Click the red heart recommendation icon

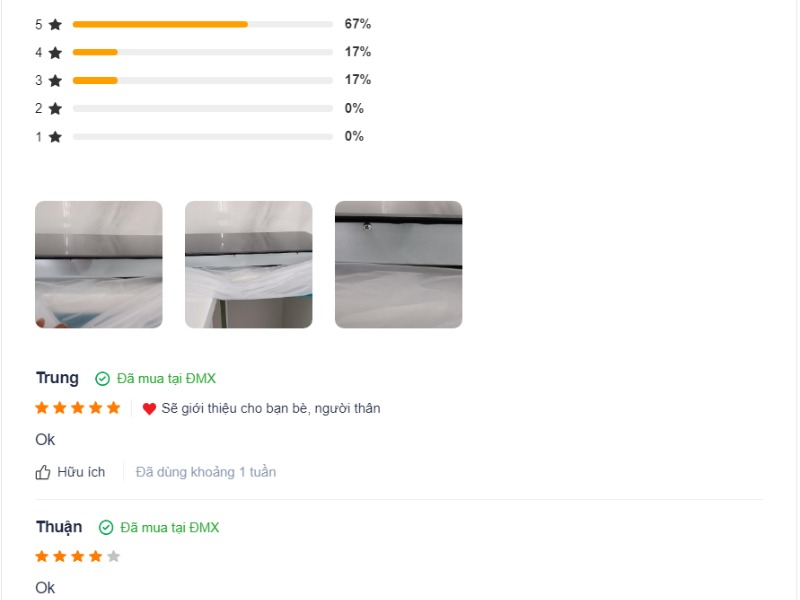tap(149, 409)
